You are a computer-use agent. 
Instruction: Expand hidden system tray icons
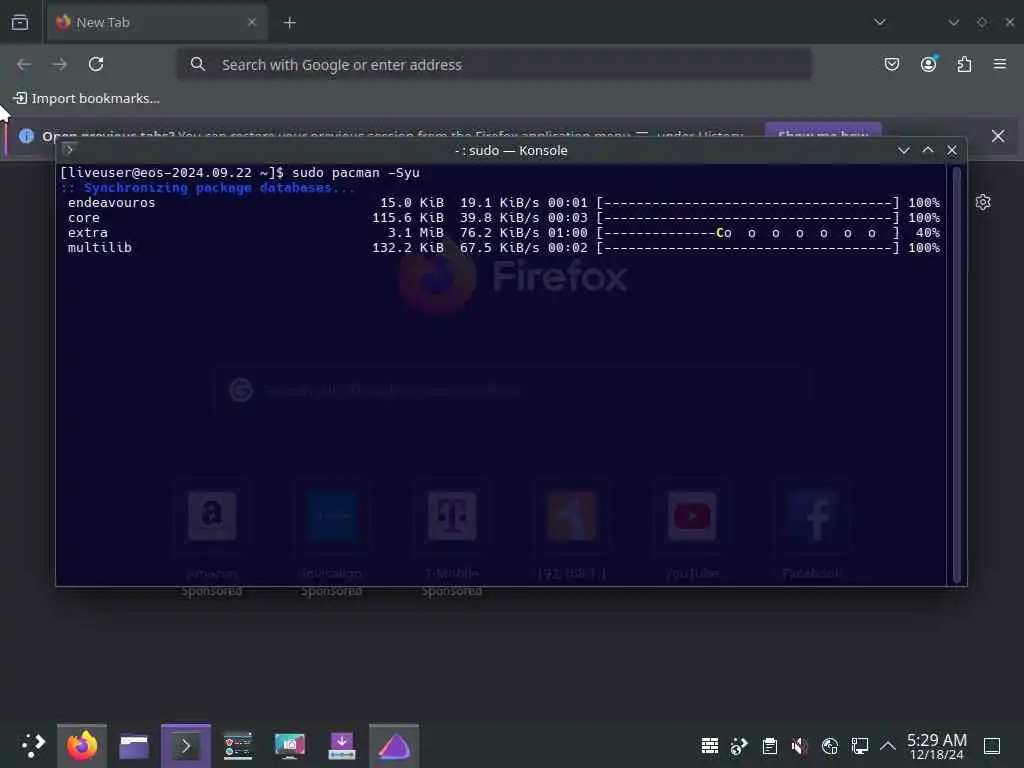(x=888, y=745)
